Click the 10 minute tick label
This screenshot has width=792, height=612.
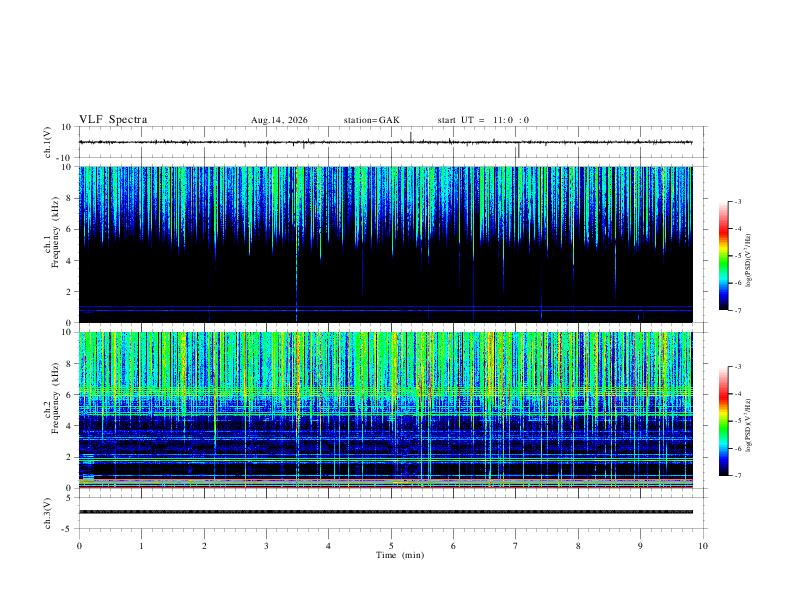[x=703, y=546]
